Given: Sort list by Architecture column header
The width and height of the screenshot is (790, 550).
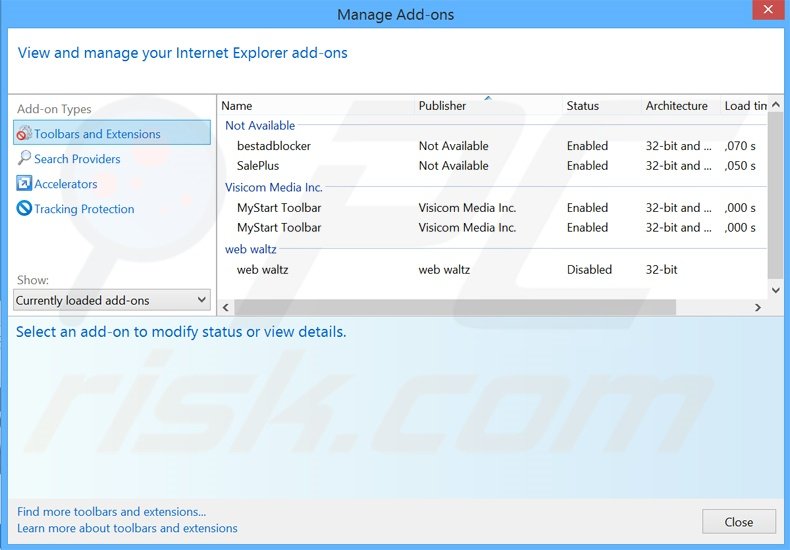Looking at the screenshot, I should [x=681, y=106].
